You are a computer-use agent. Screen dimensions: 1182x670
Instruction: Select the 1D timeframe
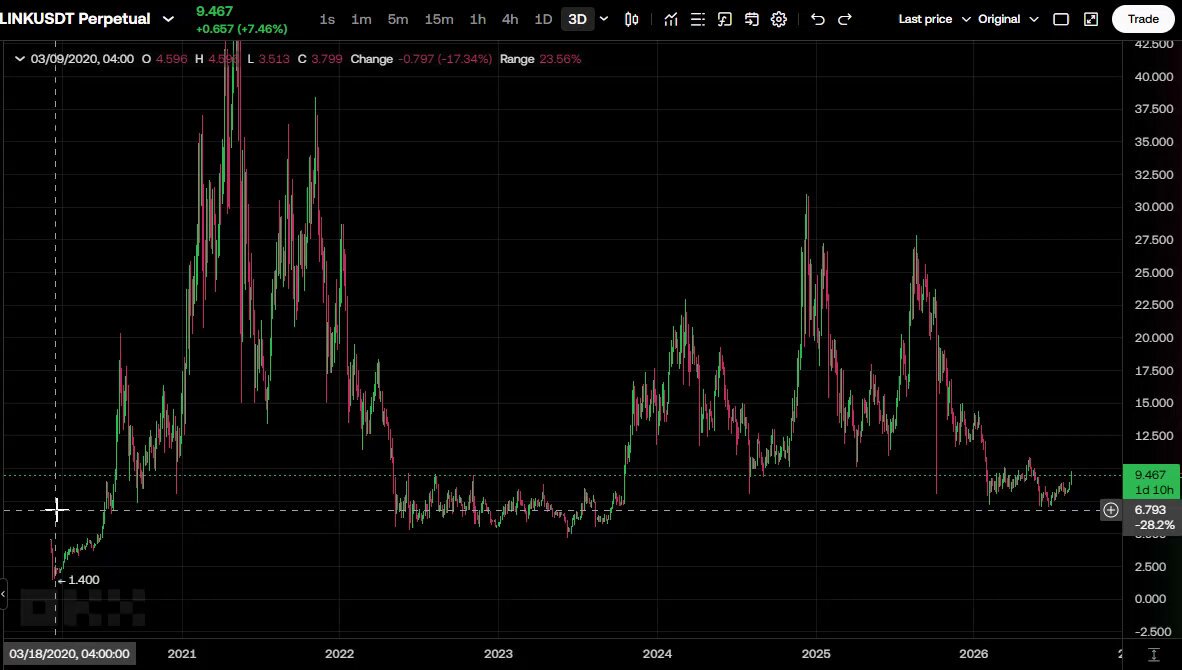point(544,20)
